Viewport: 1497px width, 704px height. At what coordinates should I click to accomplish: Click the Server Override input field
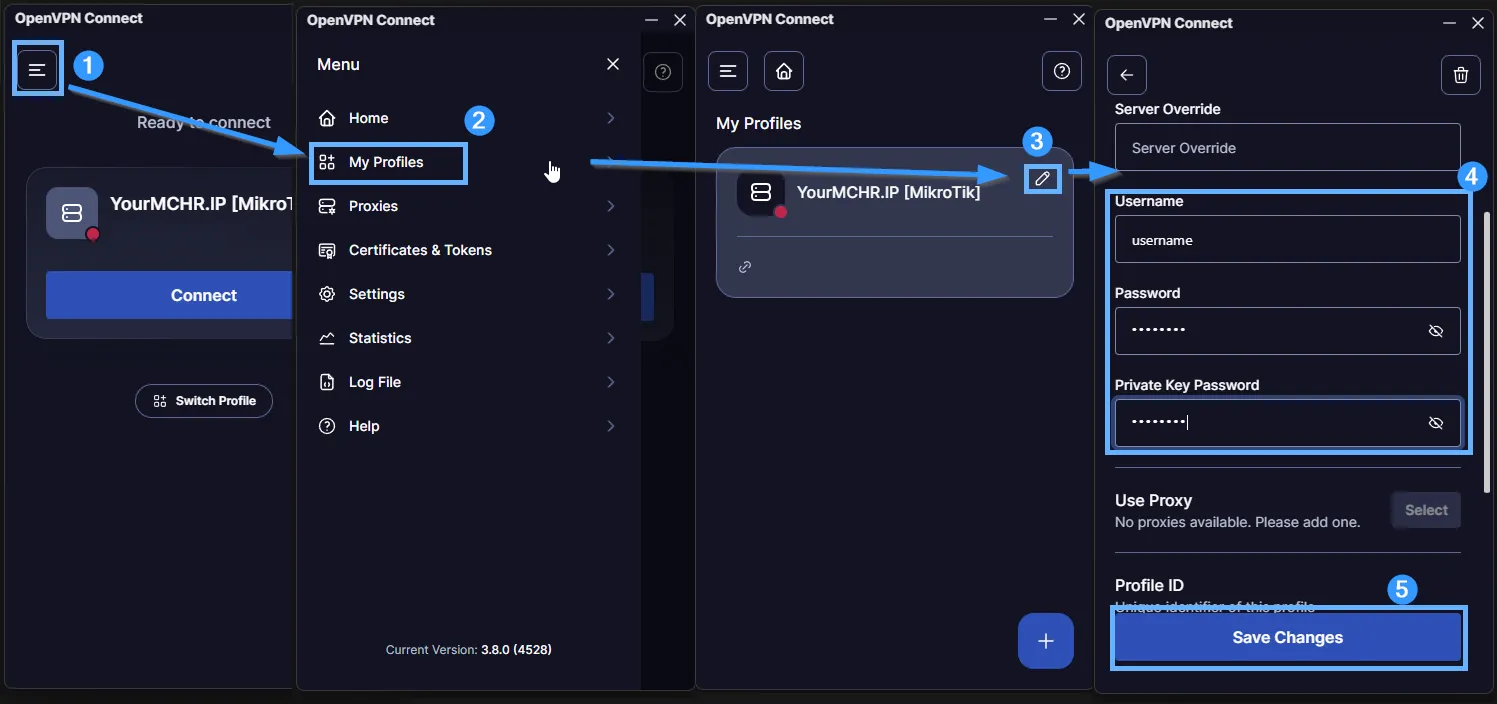(x=1288, y=148)
